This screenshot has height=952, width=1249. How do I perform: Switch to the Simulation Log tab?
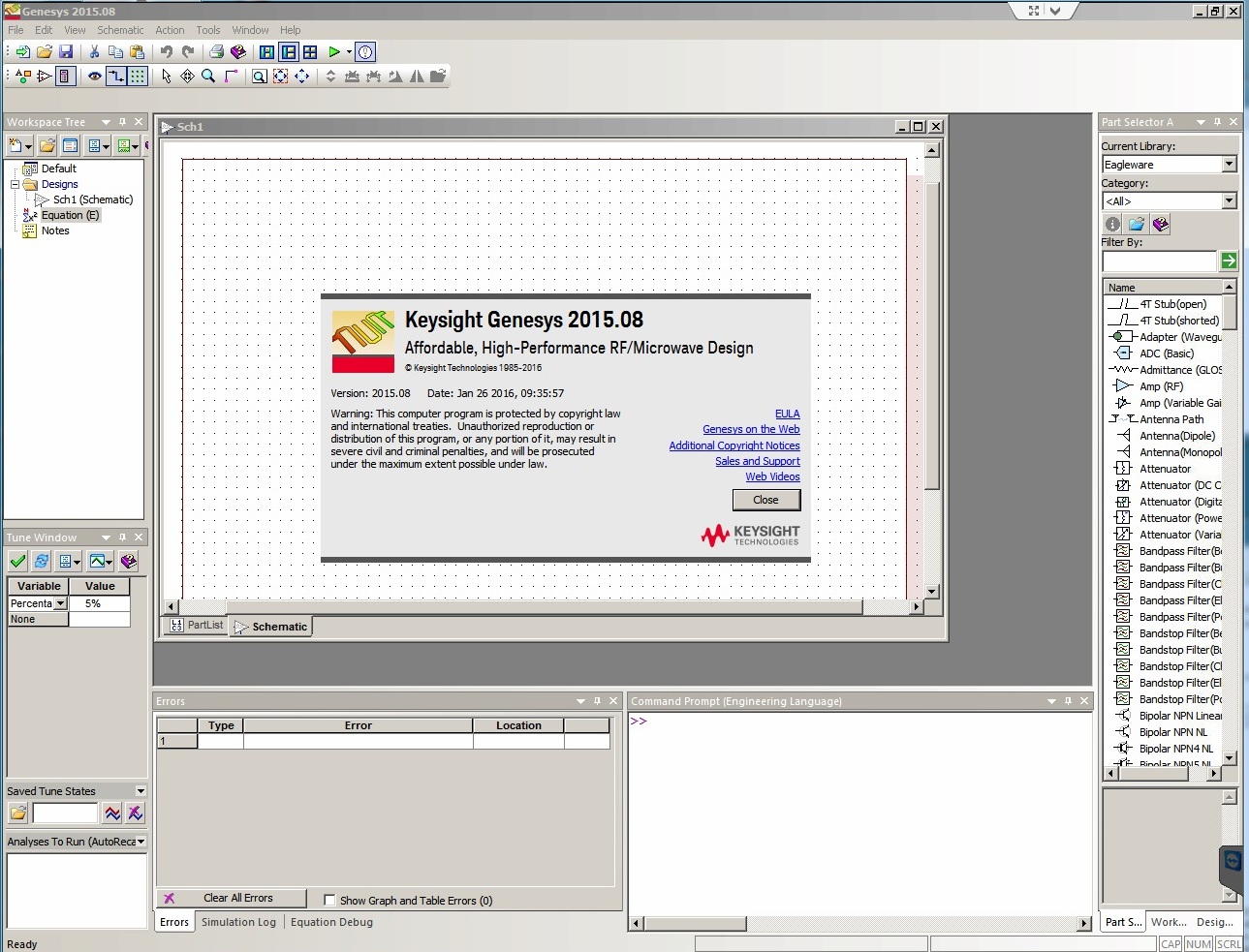(238, 922)
